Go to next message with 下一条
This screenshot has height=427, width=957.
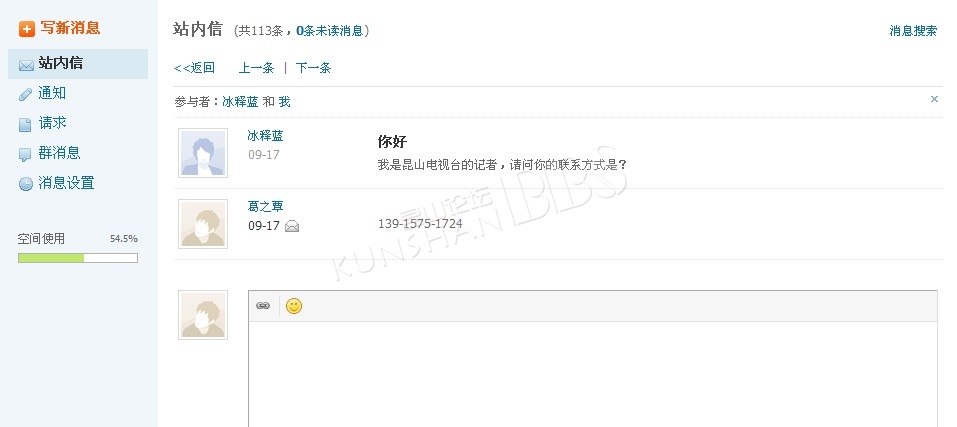[313, 68]
